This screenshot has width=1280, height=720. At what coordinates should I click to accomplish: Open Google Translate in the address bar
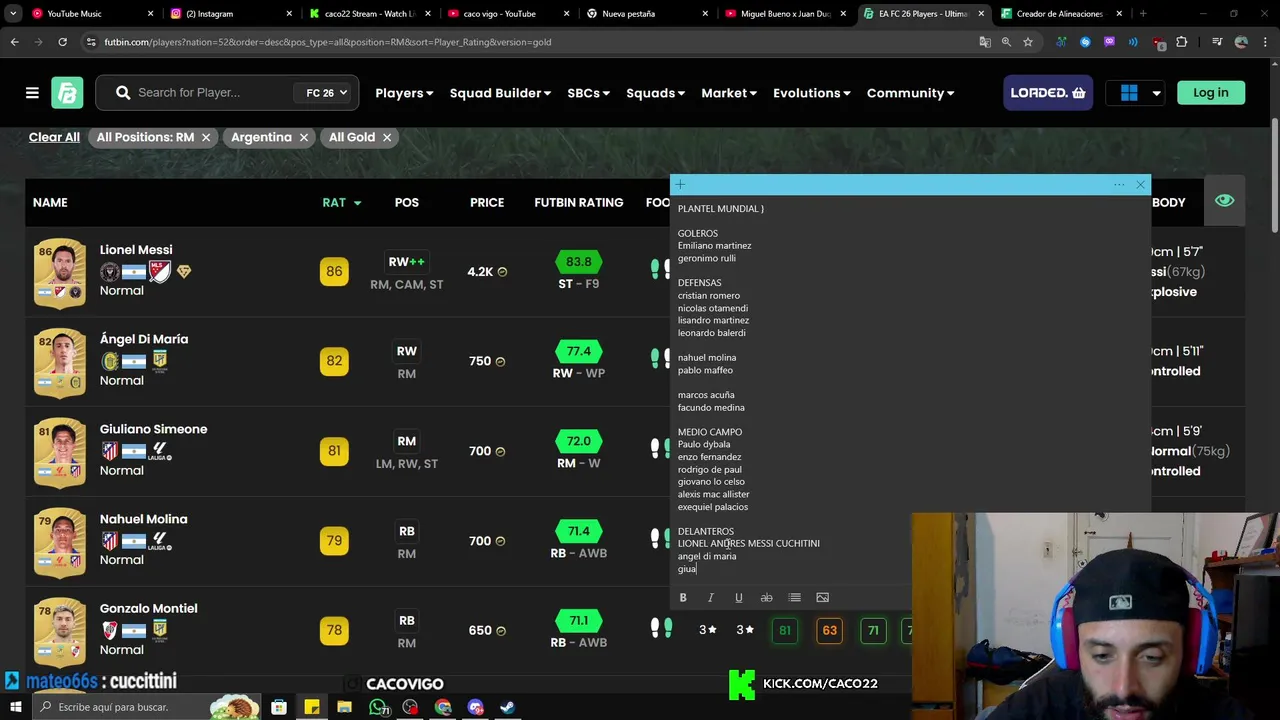(x=985, y=42)
